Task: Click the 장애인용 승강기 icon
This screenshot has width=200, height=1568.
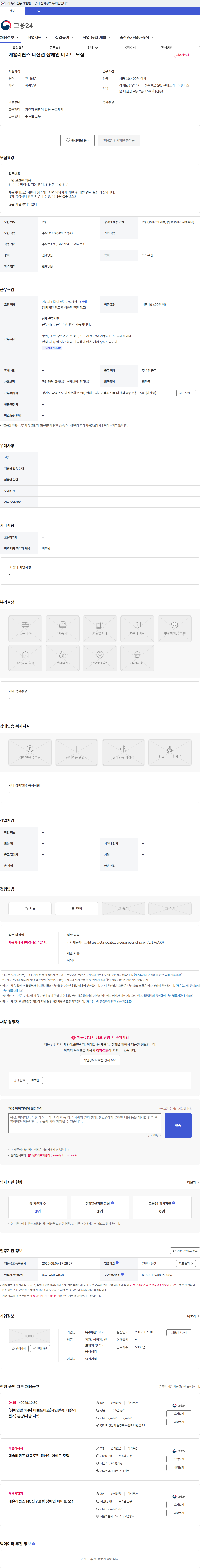Action: pyautogui.click(x=77, y=752)
